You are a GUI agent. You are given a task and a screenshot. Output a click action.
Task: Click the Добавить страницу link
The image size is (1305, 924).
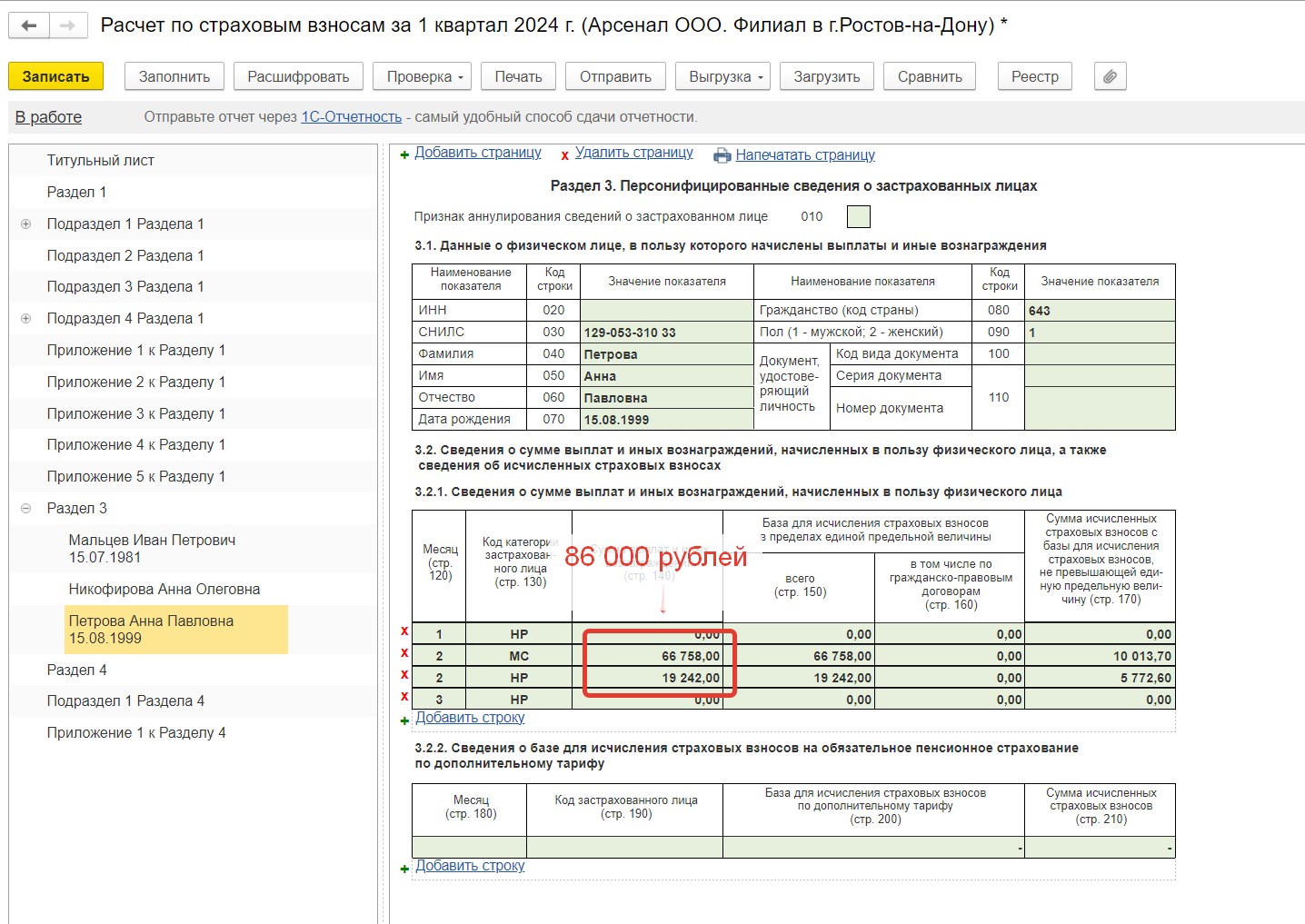[x=478, y=153]
